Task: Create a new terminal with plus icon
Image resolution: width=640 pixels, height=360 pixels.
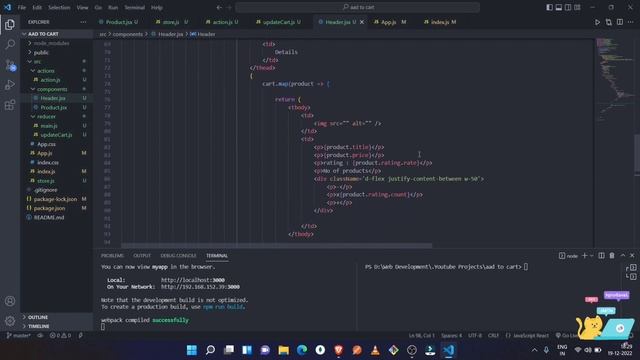Action: pos(584,256)
